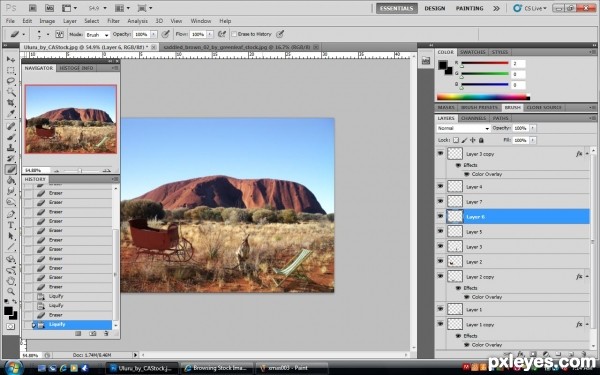Select the Lasso tool
The width and height of the screenshot is (600, 375).
(11, 81)
